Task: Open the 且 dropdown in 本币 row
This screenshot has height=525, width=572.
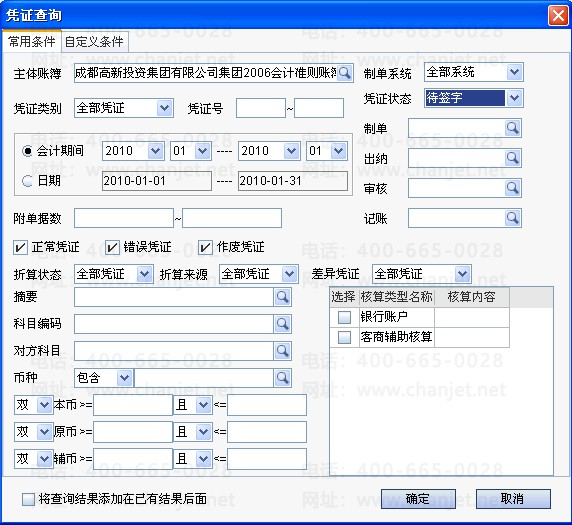Action: click(x=203, y=405)
